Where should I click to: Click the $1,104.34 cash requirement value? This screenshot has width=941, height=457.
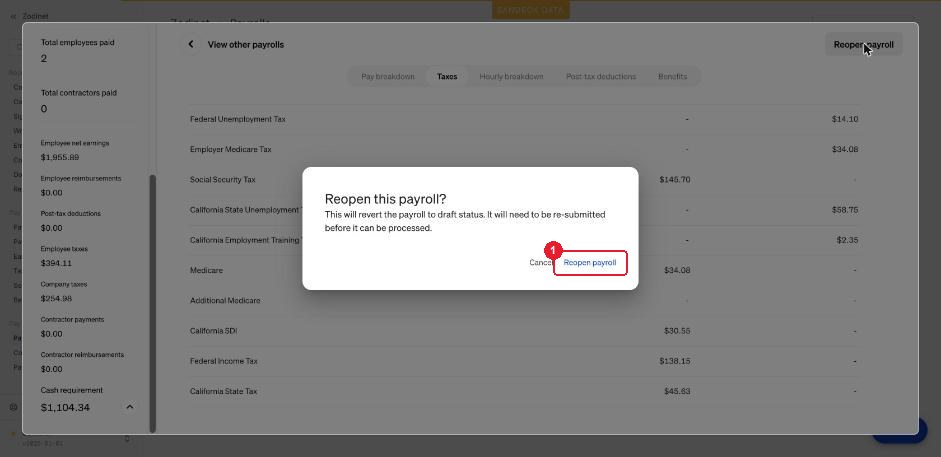pos(65,408)
